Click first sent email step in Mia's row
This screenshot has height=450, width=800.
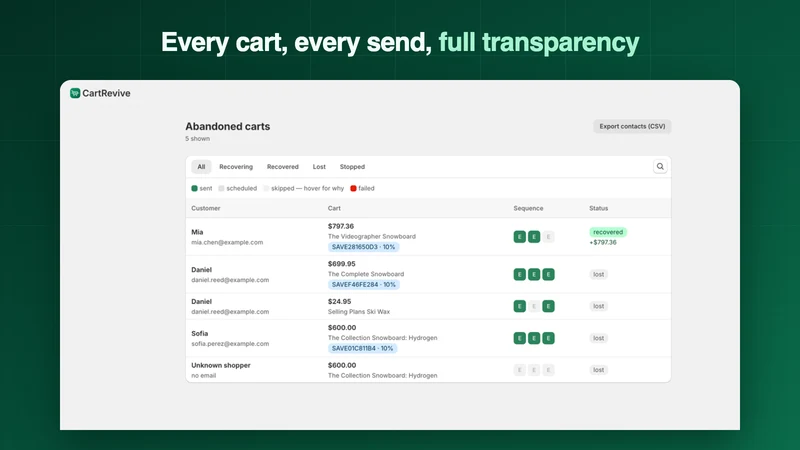click(x=519, y=237)
